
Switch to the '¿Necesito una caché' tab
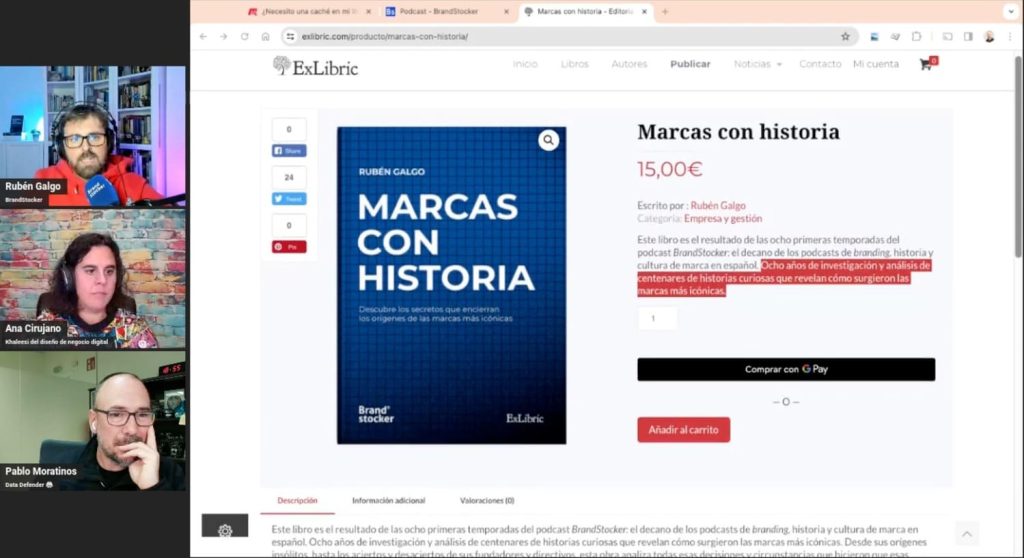[308, 11]
